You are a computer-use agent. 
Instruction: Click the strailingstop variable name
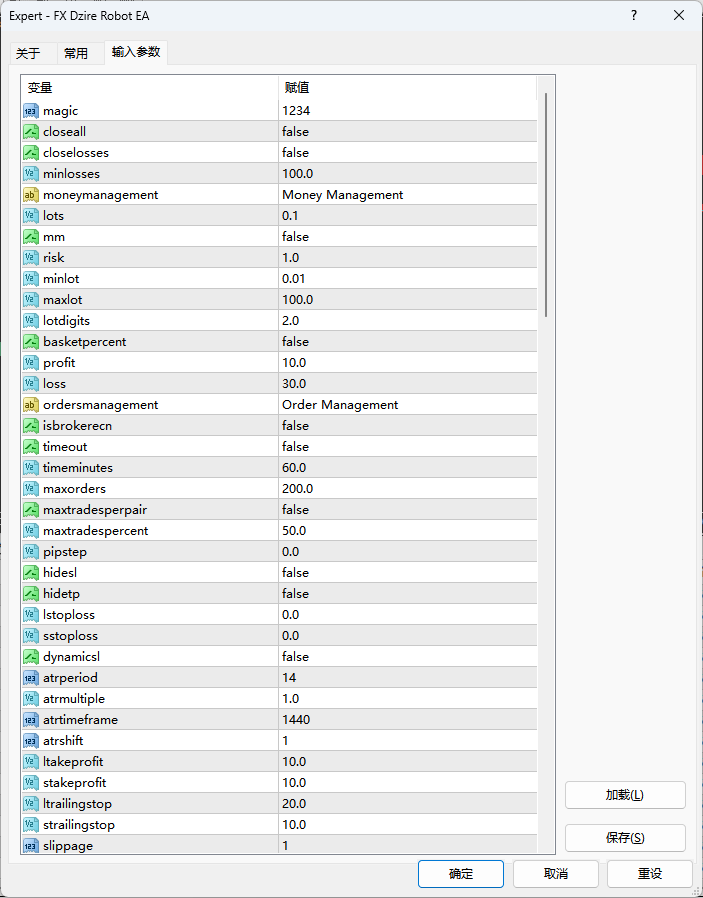(x=79, y=825)
